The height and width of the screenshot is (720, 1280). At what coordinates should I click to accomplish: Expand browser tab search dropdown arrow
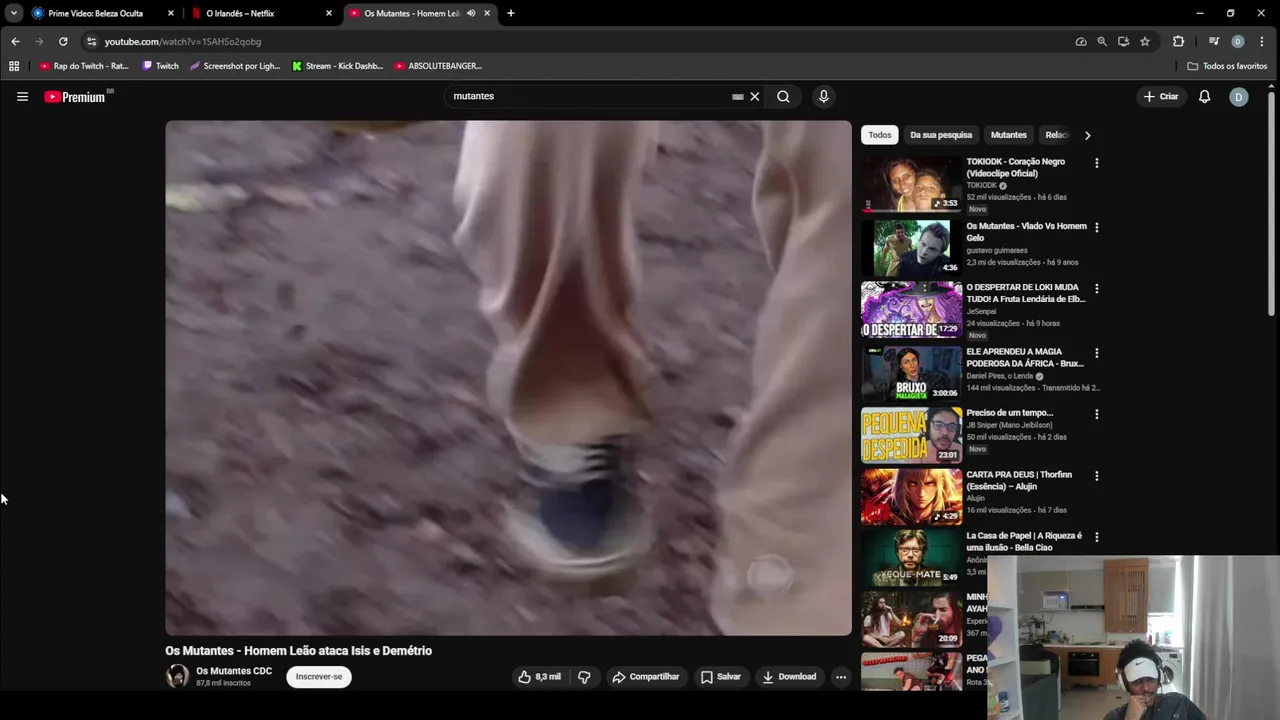coord(14,13)
